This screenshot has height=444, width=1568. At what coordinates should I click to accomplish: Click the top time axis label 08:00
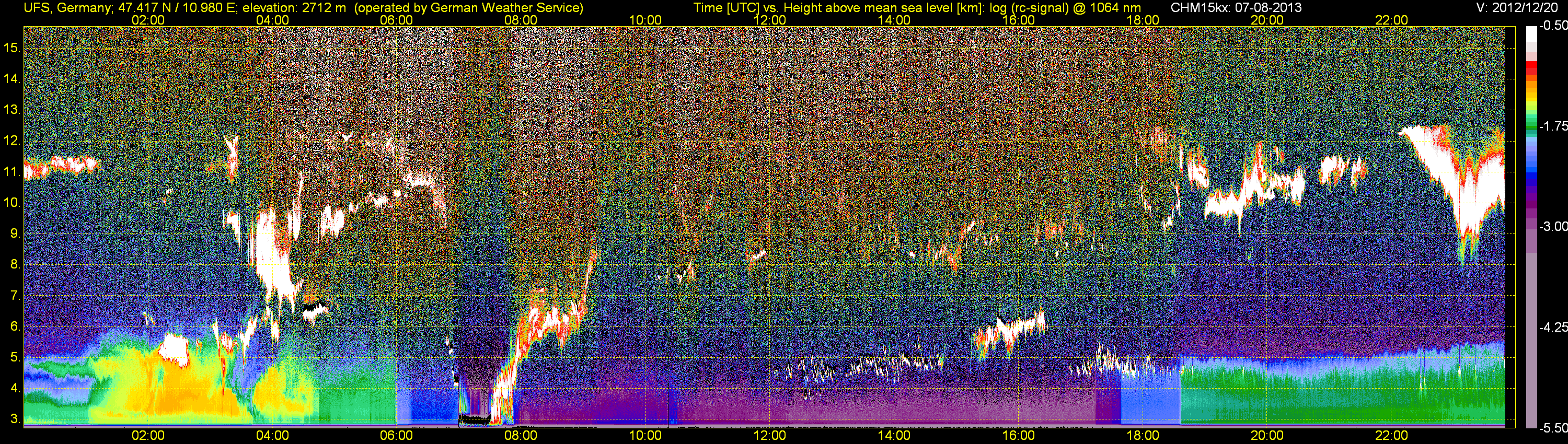point(521,20)
